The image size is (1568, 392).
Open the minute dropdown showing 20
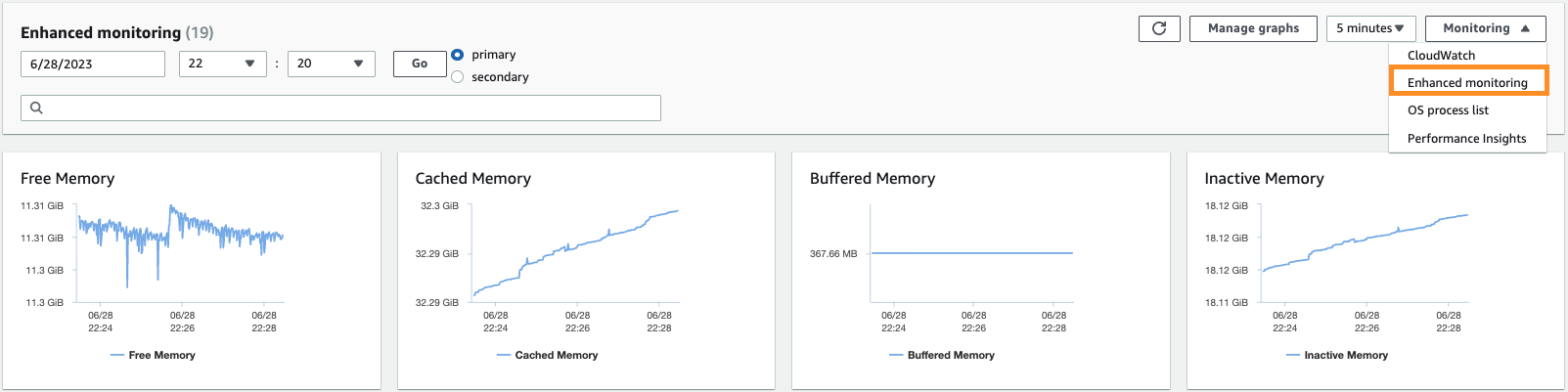tap(332, 64)
